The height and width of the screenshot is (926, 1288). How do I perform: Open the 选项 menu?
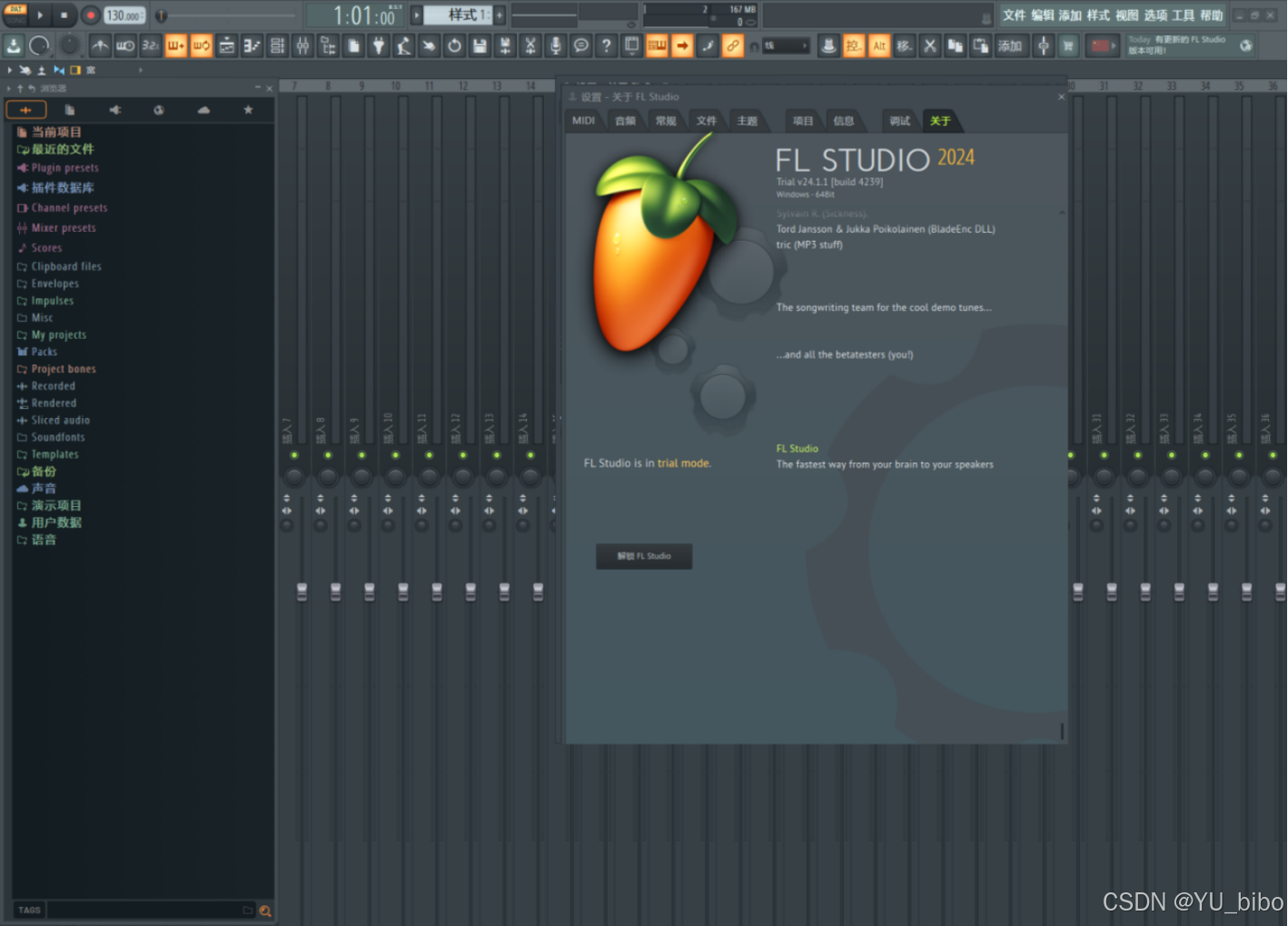pyautogui.click(x=1155, y=15)
